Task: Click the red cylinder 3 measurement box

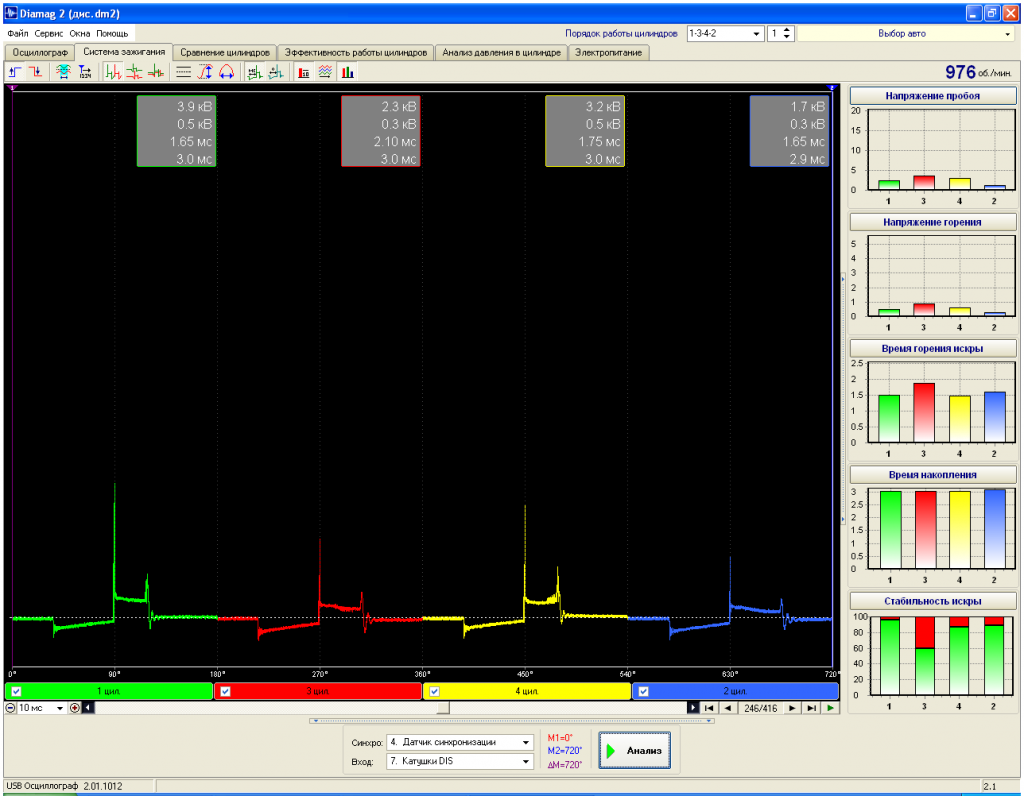Action: point(381,131)
